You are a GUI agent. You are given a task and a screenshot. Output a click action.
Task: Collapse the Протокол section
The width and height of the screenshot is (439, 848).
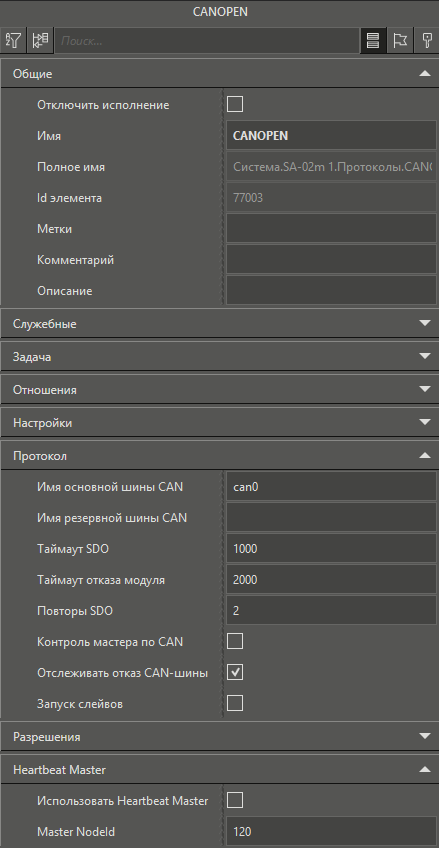pyautogui.click(x=424, y=455)
